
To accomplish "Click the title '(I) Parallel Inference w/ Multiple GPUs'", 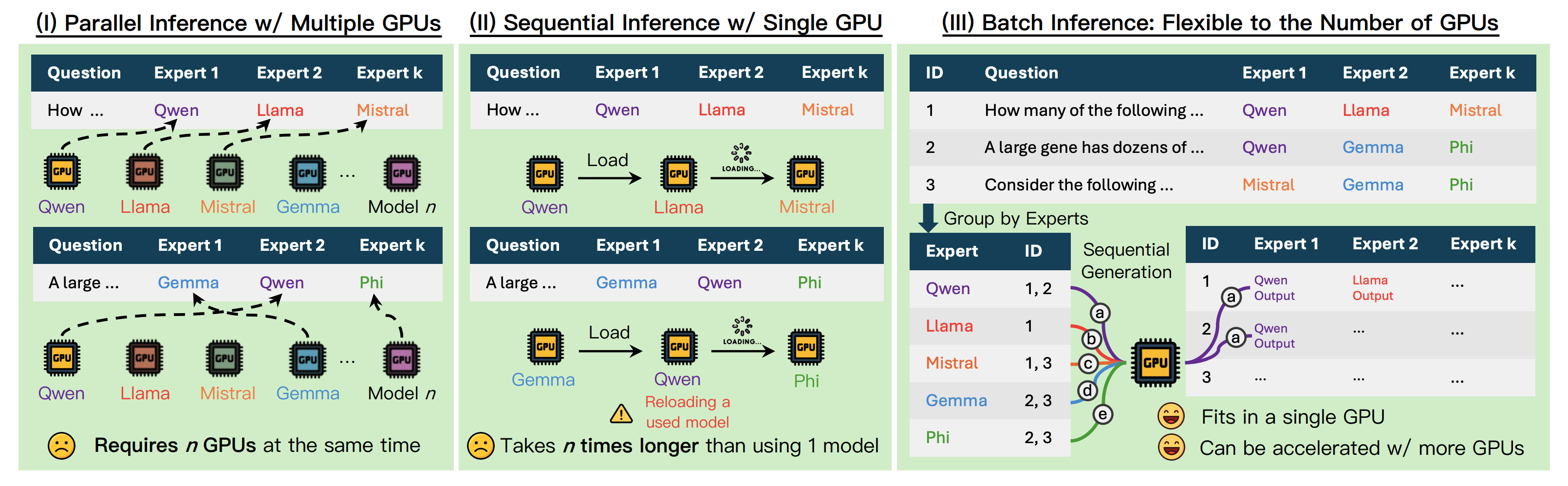I will pos(239,23).
